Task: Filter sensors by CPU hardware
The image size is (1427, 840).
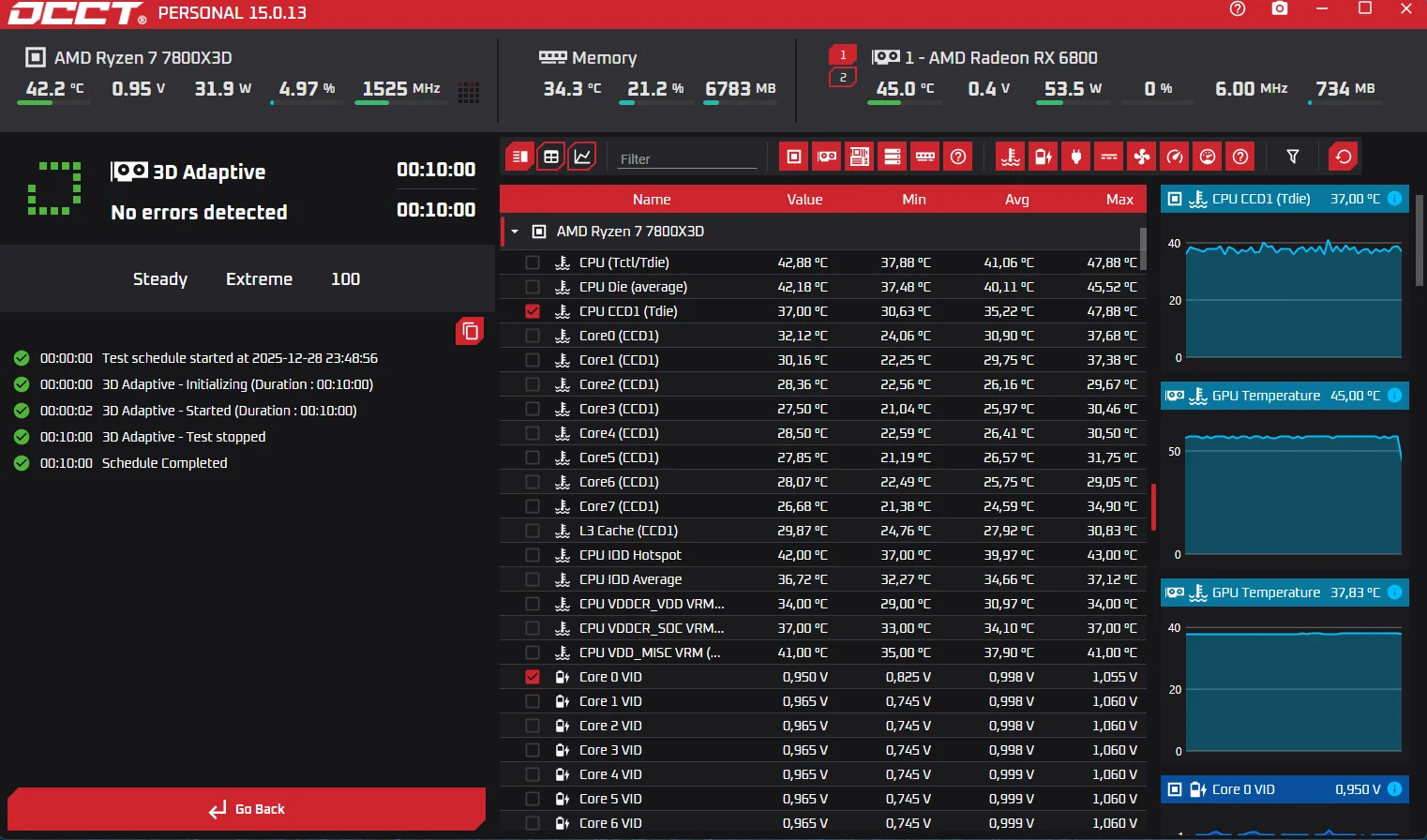Action: click(794, 157)
